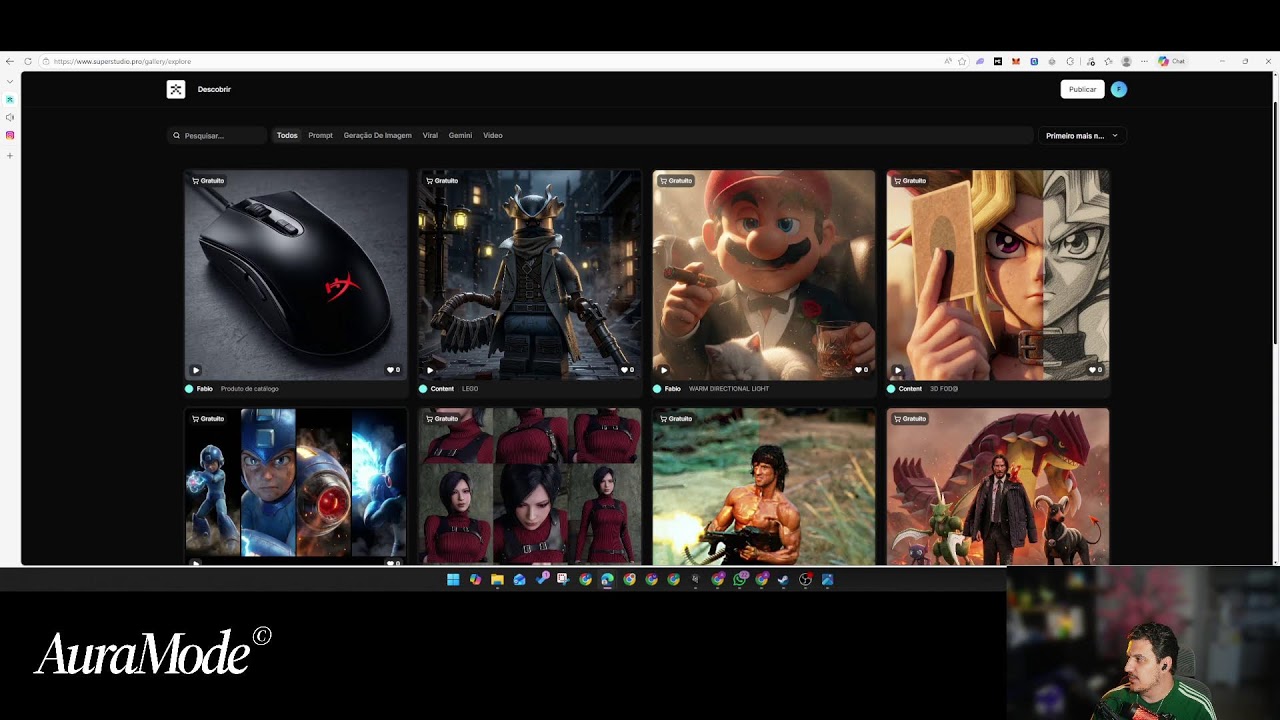Viewport: 1280px width, 720px height.
Task: Select the Prompt filter tab
Action: (x=320, y=135)
